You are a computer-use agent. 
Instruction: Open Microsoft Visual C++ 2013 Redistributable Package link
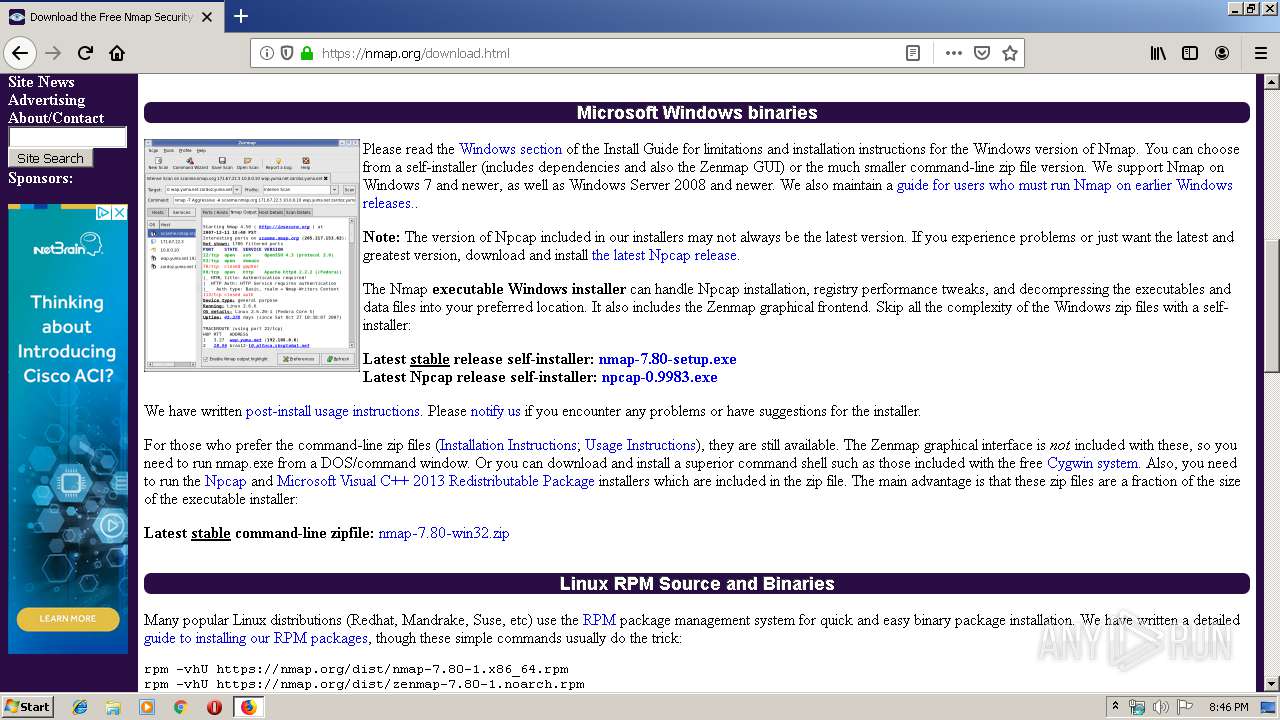coord(435,481)
